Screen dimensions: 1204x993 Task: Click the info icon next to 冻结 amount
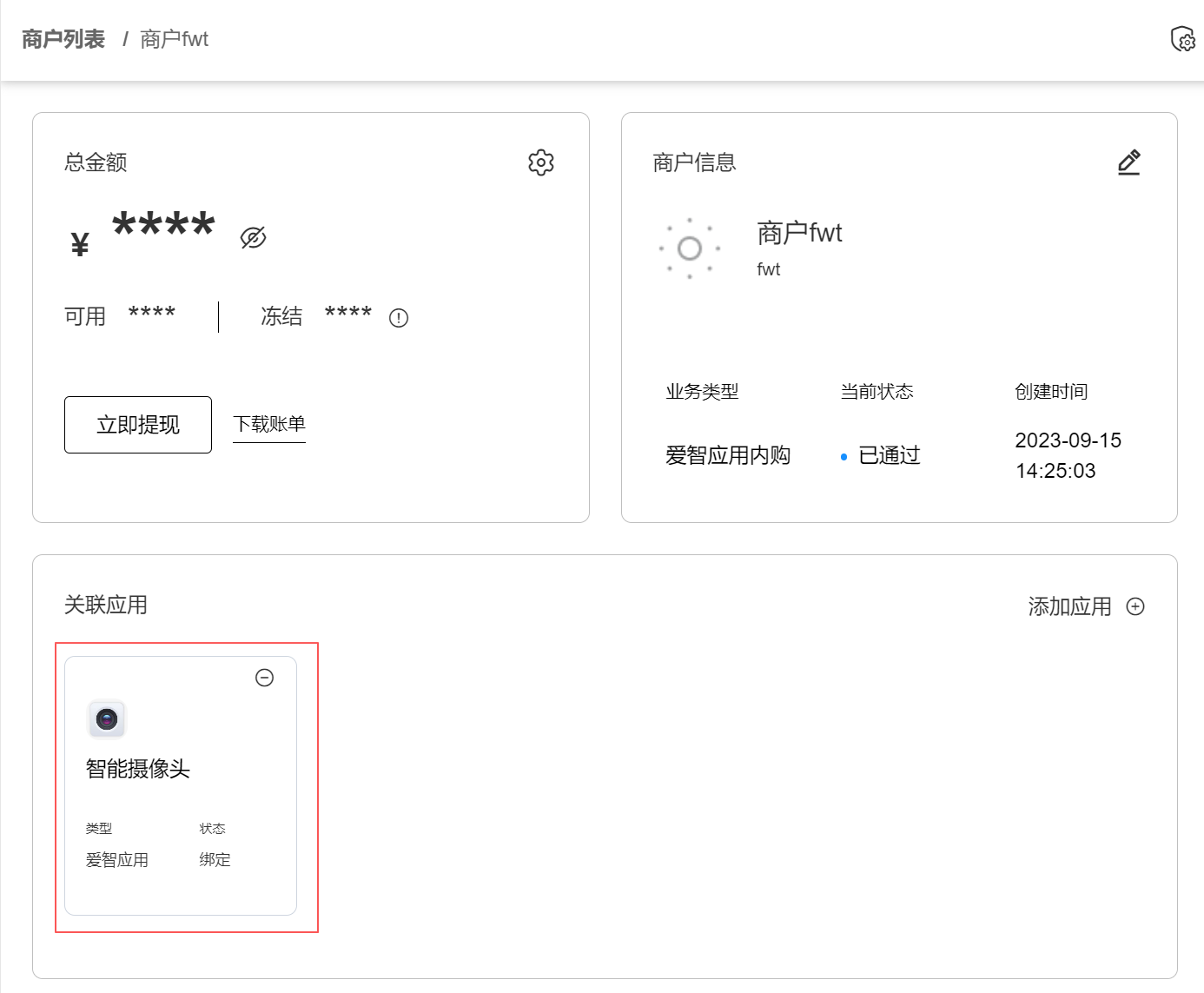(399, 317)
